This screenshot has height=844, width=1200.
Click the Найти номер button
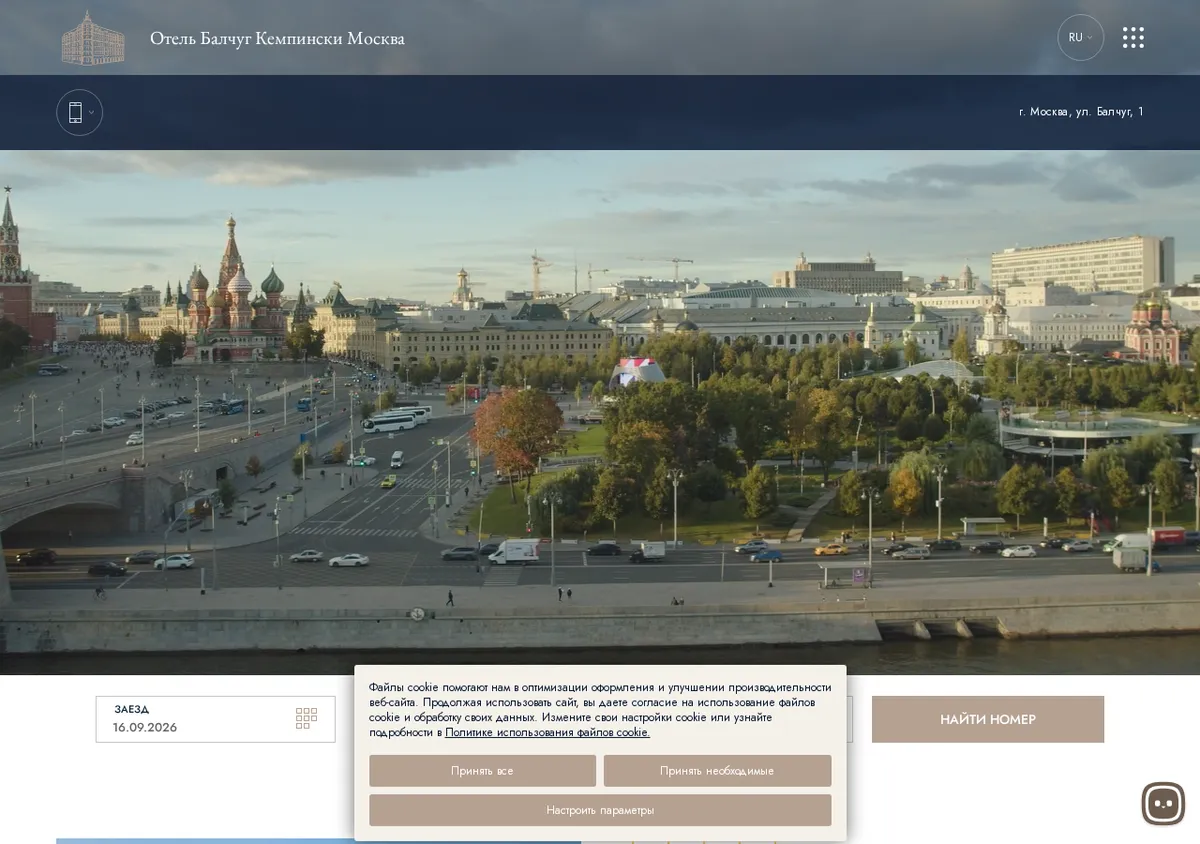(988, 719)
